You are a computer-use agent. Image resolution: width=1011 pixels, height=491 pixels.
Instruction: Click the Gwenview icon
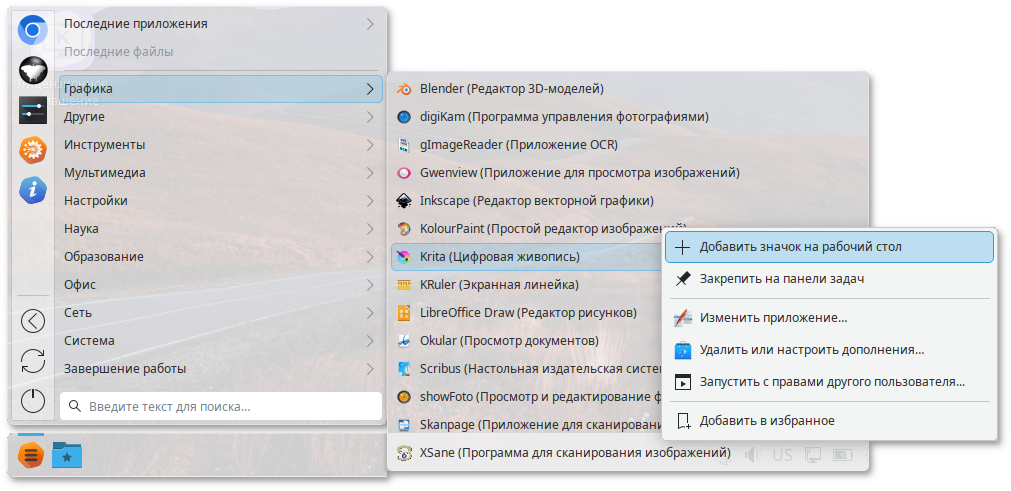[404, 173]
